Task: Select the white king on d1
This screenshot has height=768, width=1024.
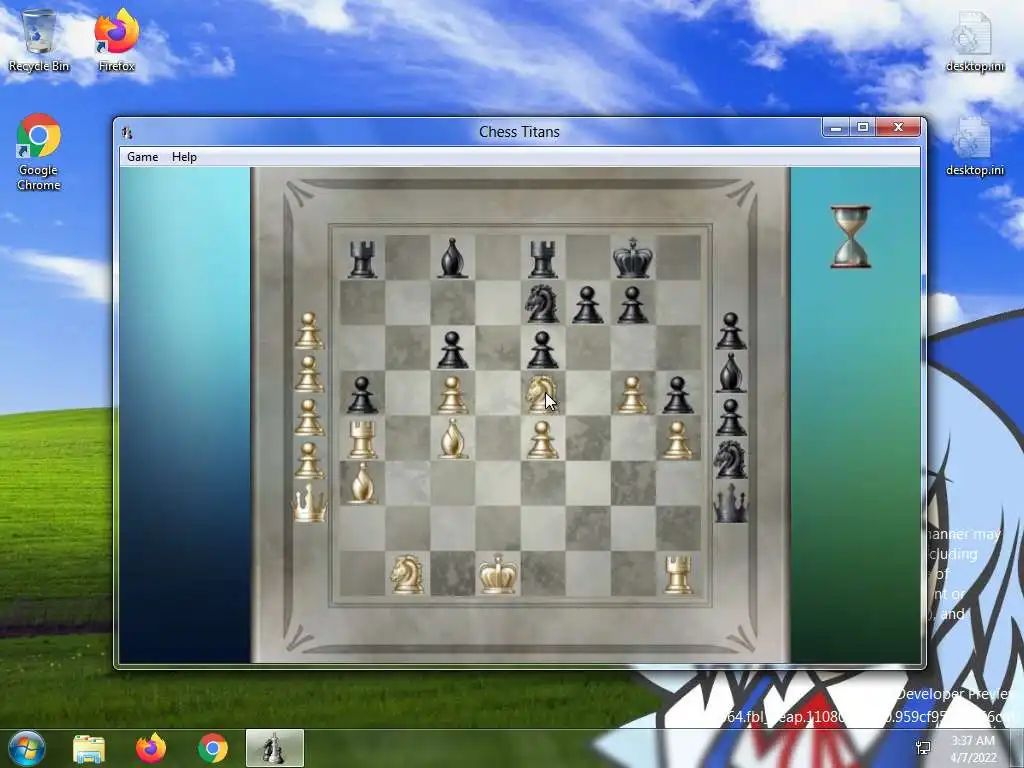Action: 498,573
